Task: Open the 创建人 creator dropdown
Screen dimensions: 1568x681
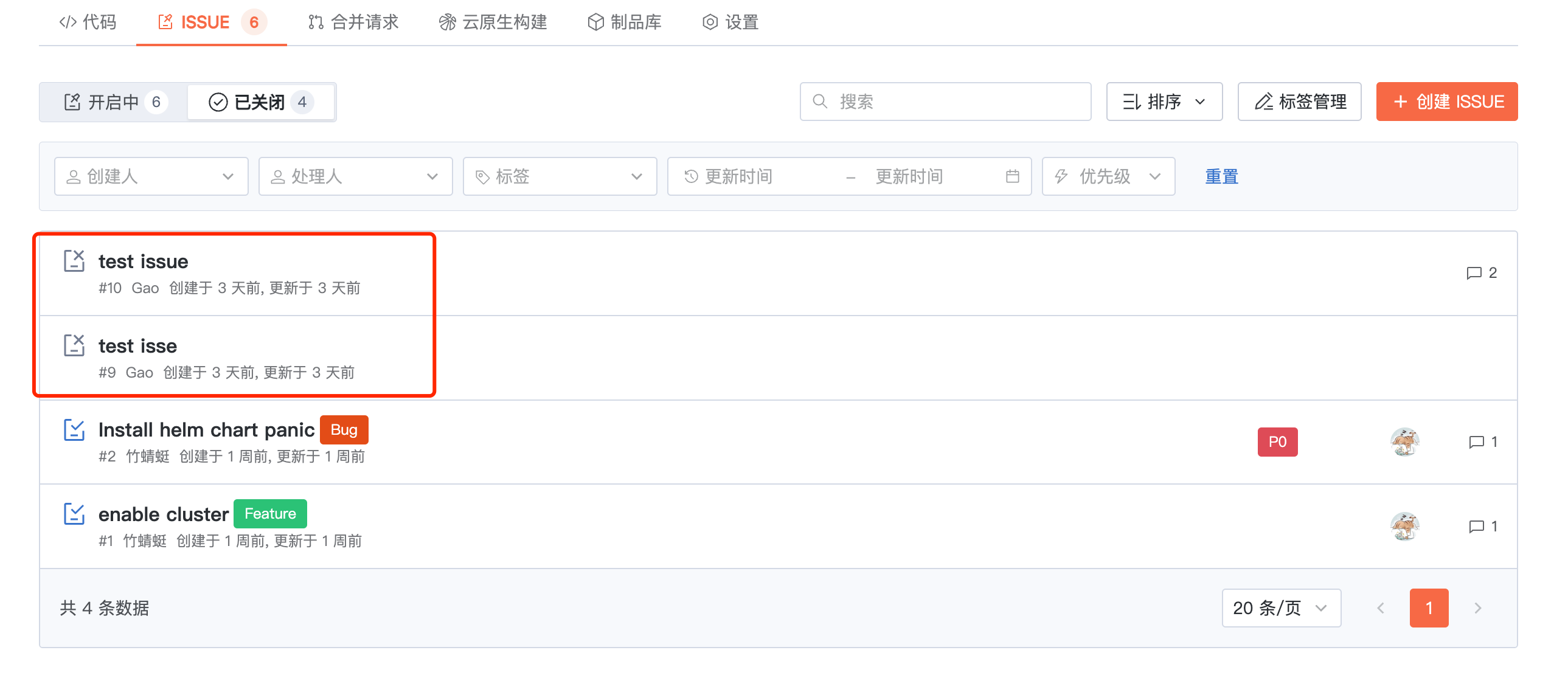Action: 151,176
